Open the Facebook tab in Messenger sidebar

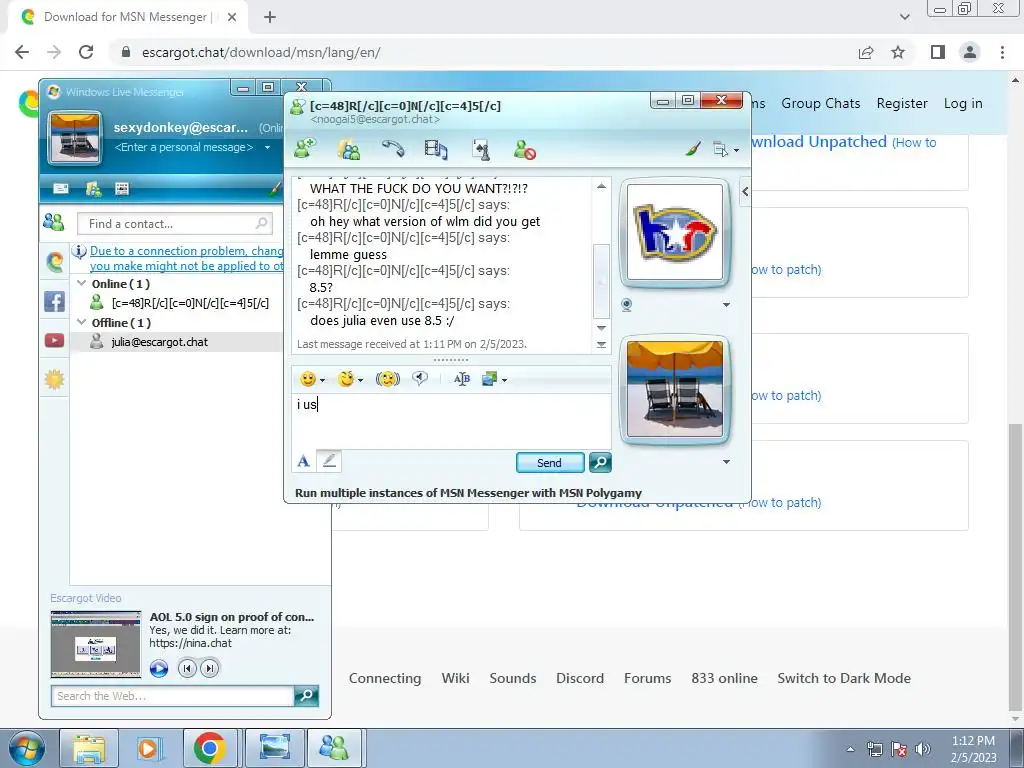click(x=55, y=301)
